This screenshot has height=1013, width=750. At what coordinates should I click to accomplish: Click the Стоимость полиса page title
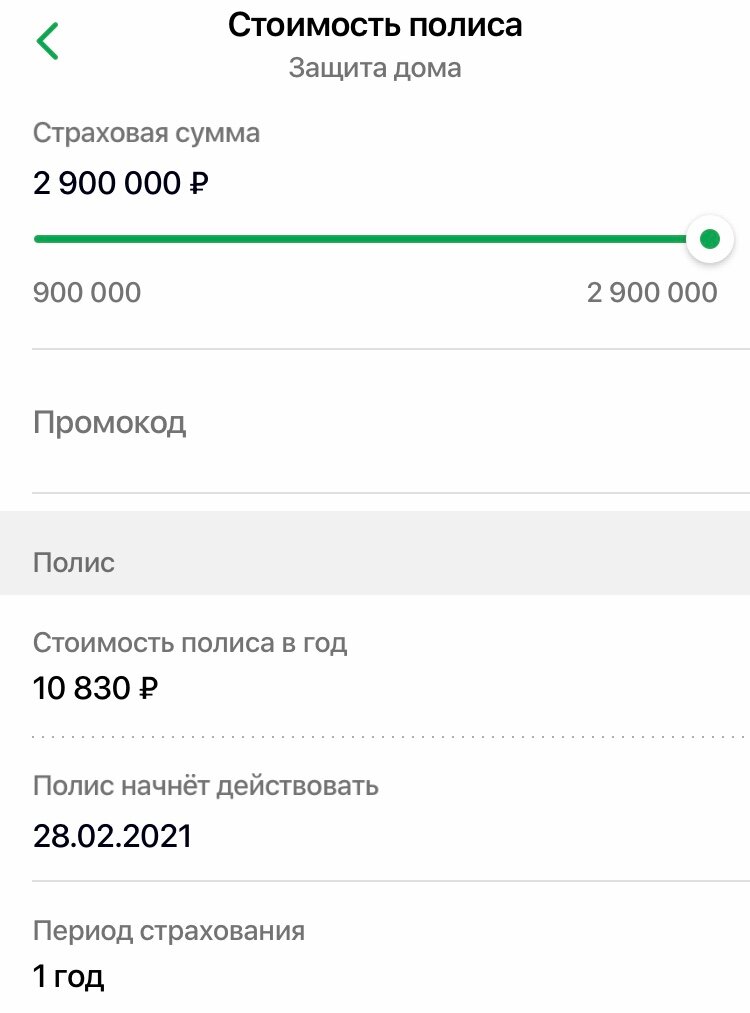375,26
